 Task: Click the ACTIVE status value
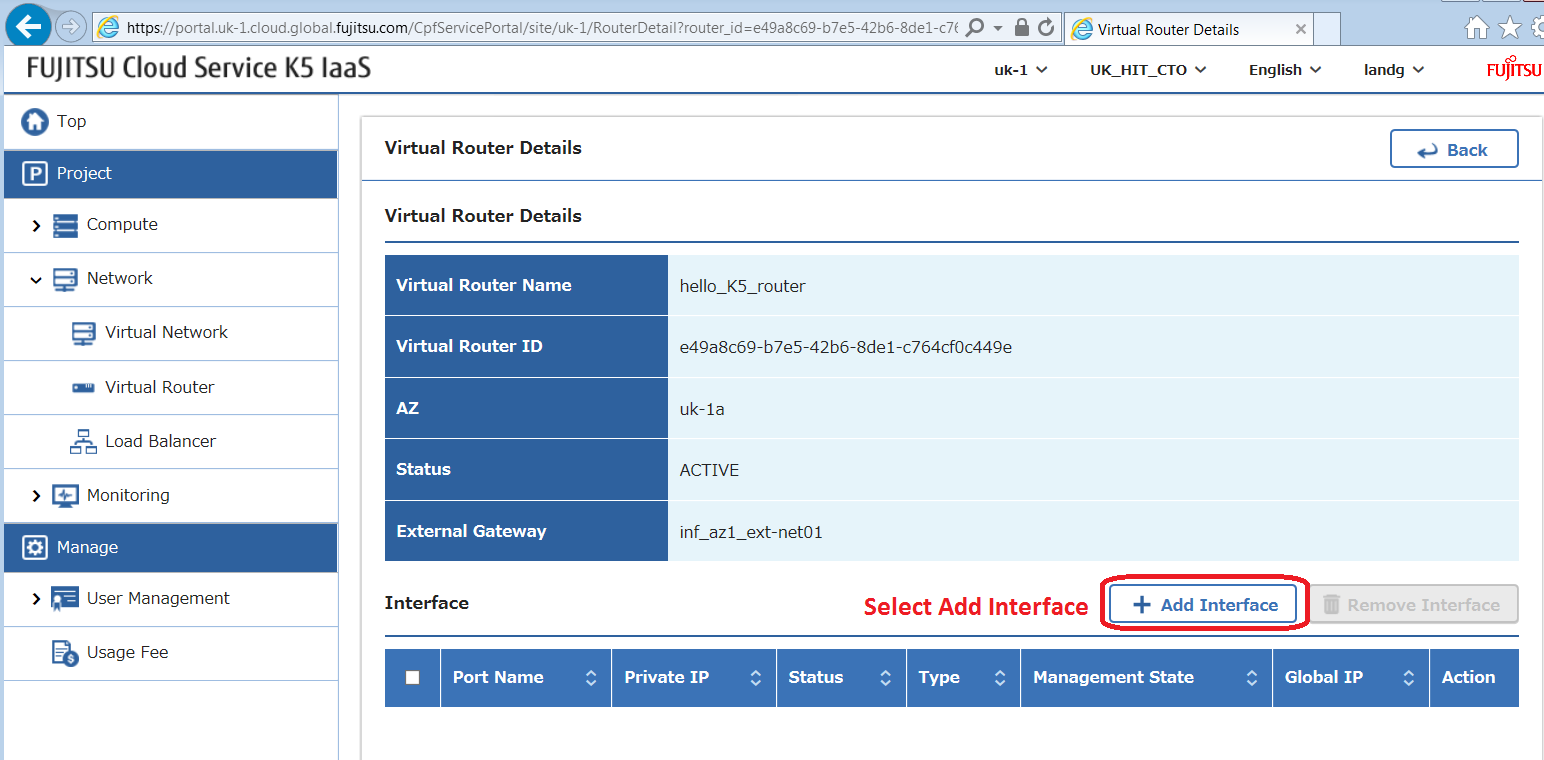pos(709,470)
